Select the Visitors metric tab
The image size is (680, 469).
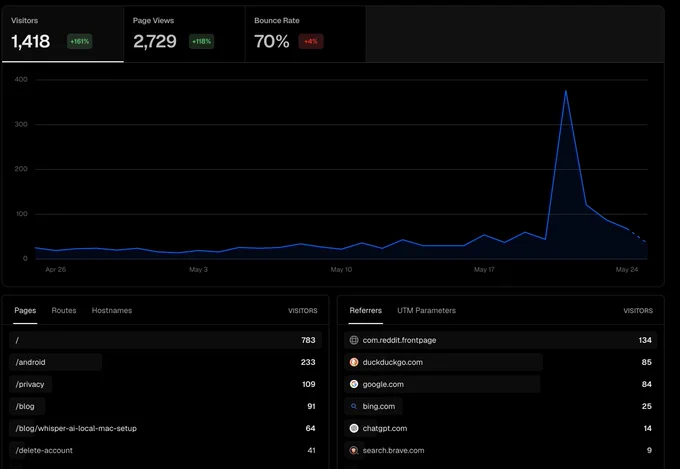[x=63, y=34]
